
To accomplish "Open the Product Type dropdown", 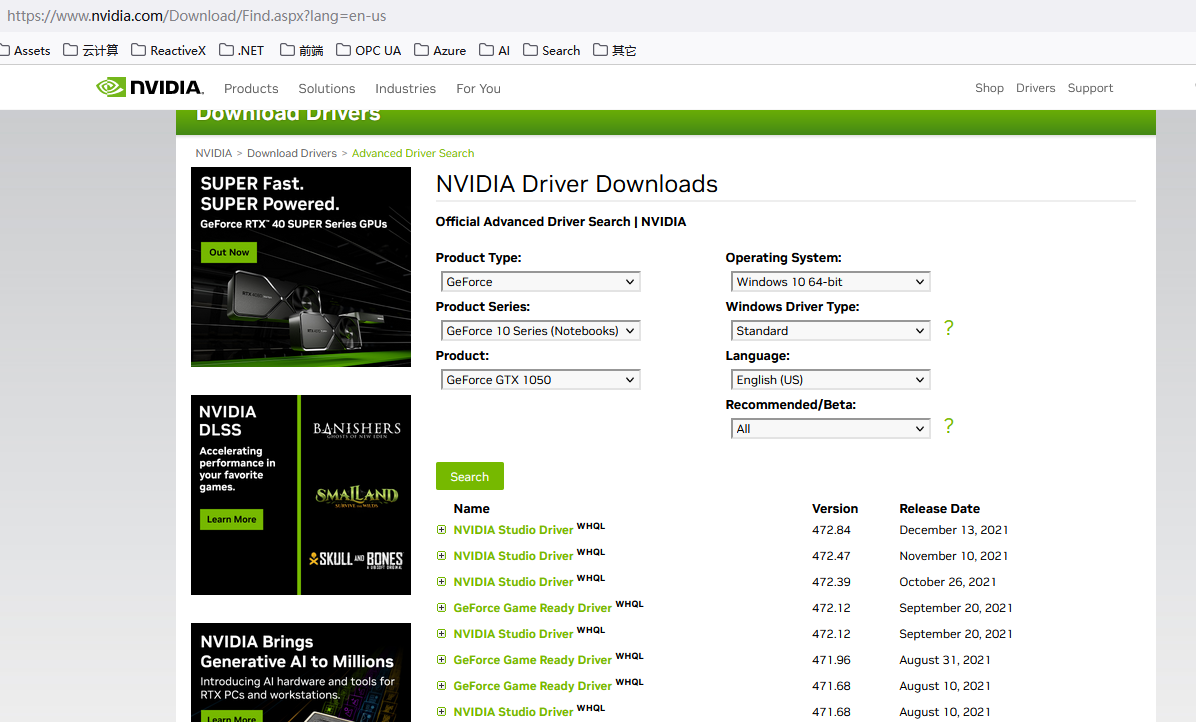I will pyautogui.click(x=540, y=281).
